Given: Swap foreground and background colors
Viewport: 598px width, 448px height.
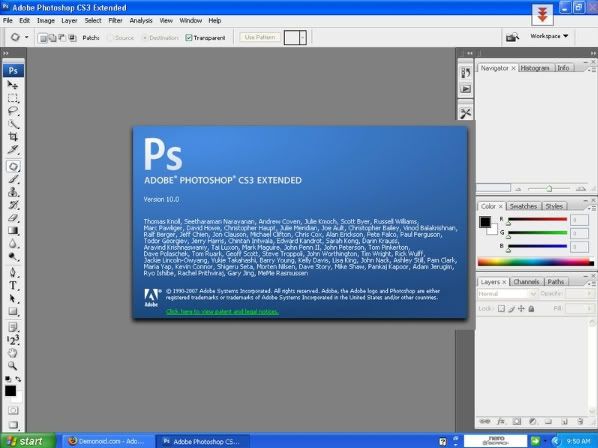Looking at the screenshot, I should (18, 379).
